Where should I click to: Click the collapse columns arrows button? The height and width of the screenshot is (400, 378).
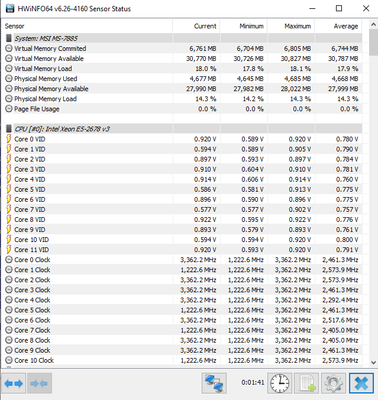39,384
